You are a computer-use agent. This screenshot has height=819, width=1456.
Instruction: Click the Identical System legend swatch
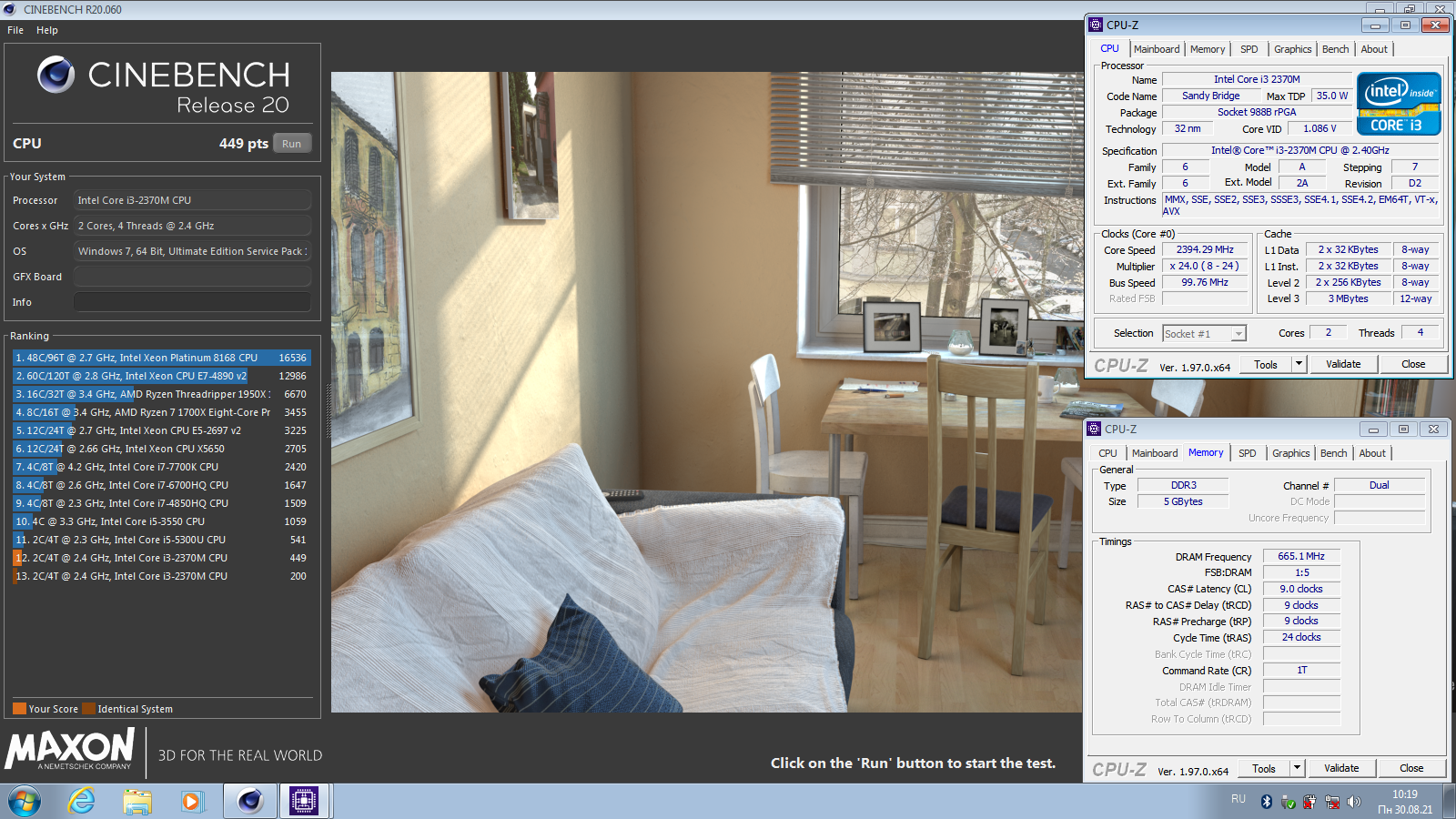pos(88,709)
